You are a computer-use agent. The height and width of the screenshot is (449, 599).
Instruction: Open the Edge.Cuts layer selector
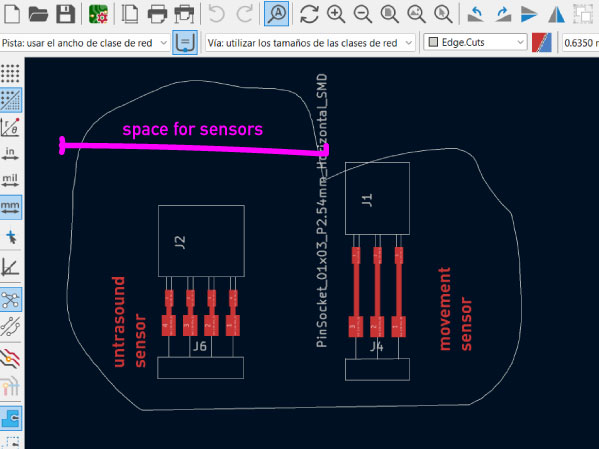pos(475,42)
